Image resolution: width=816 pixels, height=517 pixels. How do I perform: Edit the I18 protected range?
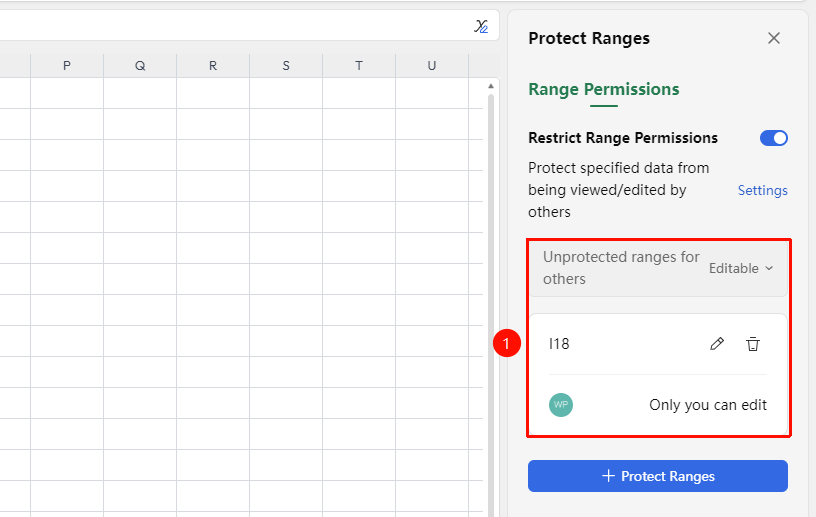(x=717, y=344)
